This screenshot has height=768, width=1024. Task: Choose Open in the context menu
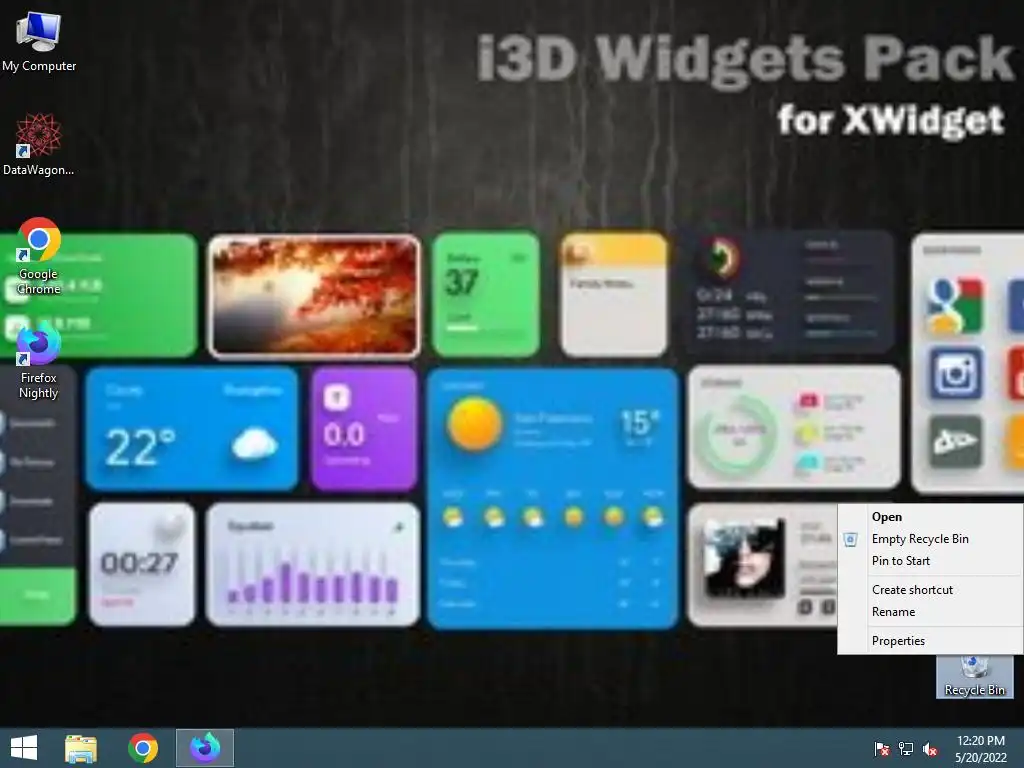point(930,517)
